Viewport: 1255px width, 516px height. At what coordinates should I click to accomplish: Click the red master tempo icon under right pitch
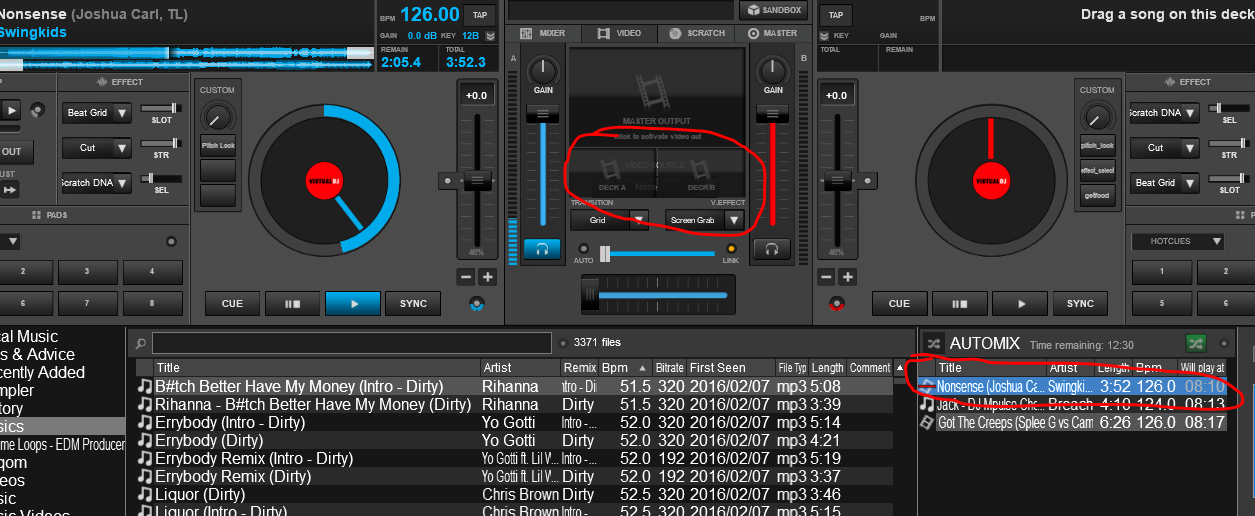(x=836, y=302)
